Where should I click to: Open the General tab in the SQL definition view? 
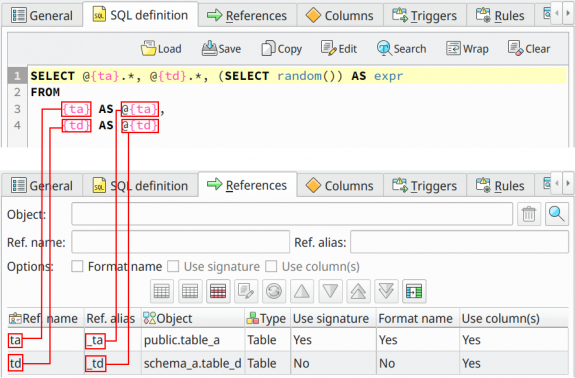click(x=42, y=16)
